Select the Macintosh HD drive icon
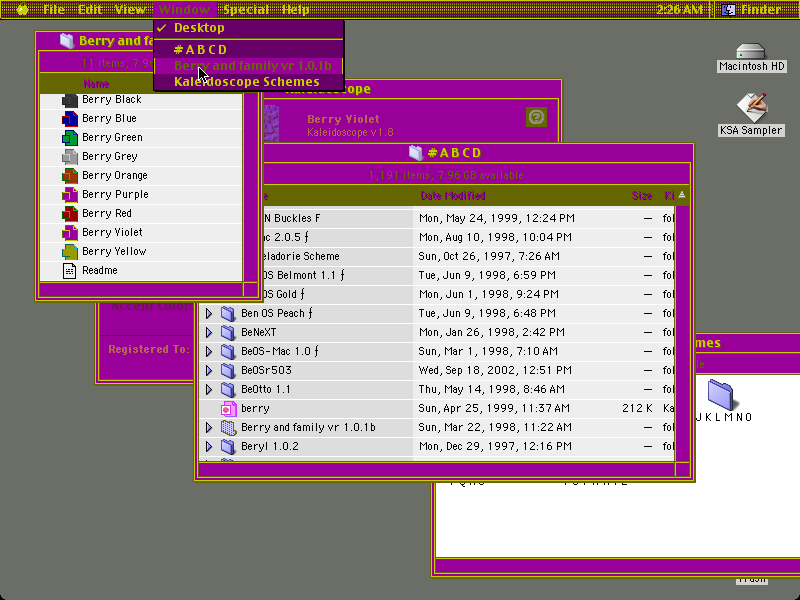Image resolution: width=800 pixels, height=600 pixels. tap(751, 52)
